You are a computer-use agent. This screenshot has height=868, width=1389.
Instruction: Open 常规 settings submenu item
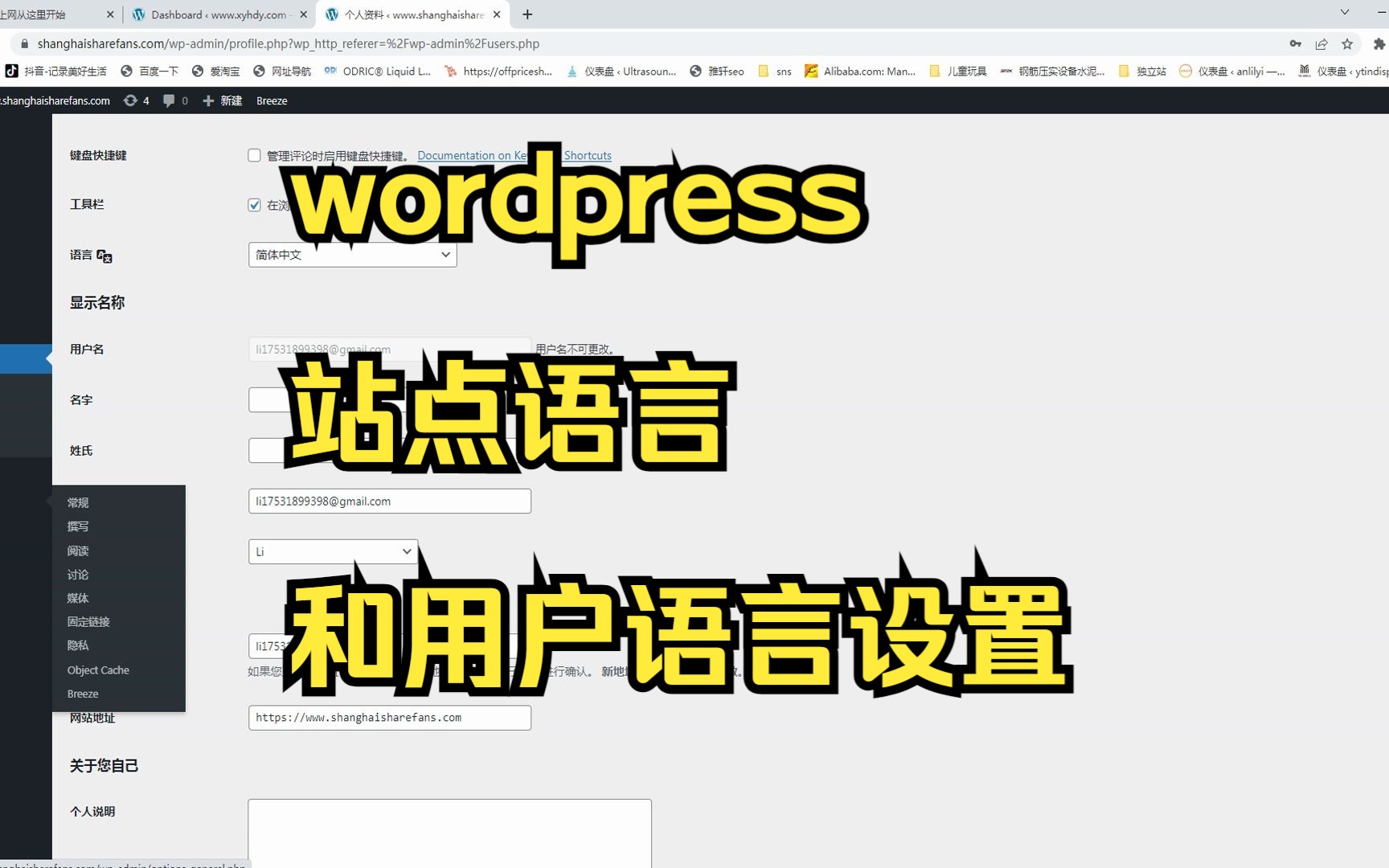click(78, 502)
